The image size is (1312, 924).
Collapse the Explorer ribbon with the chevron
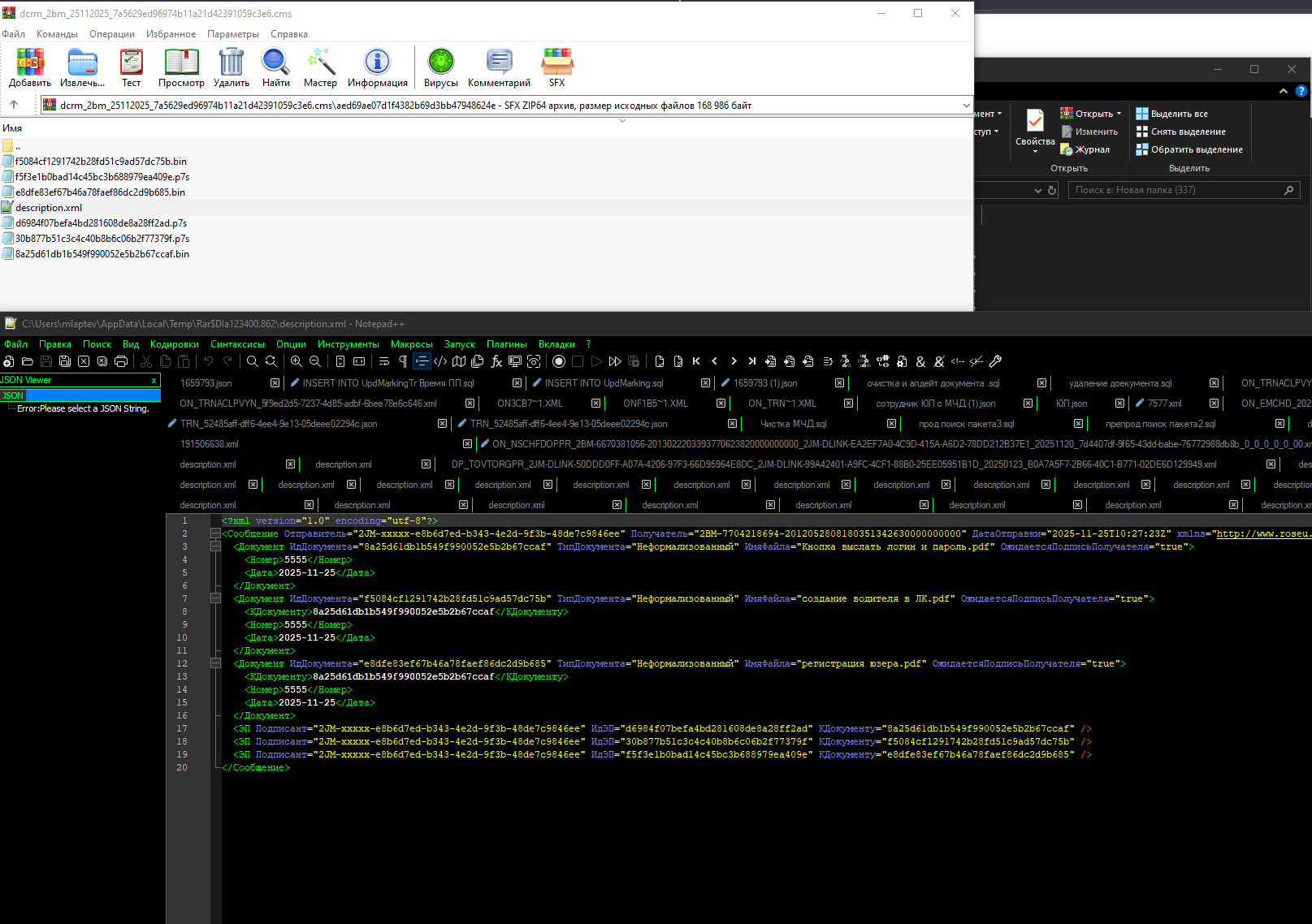1284,91
